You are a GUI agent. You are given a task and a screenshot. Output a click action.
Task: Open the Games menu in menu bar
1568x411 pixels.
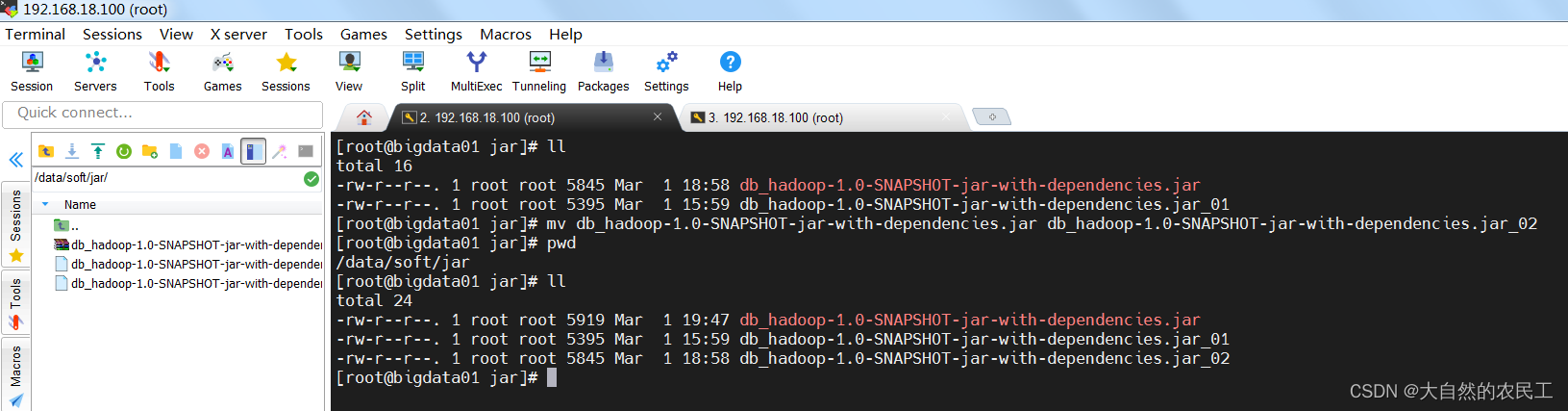click(x=363, y=34)
